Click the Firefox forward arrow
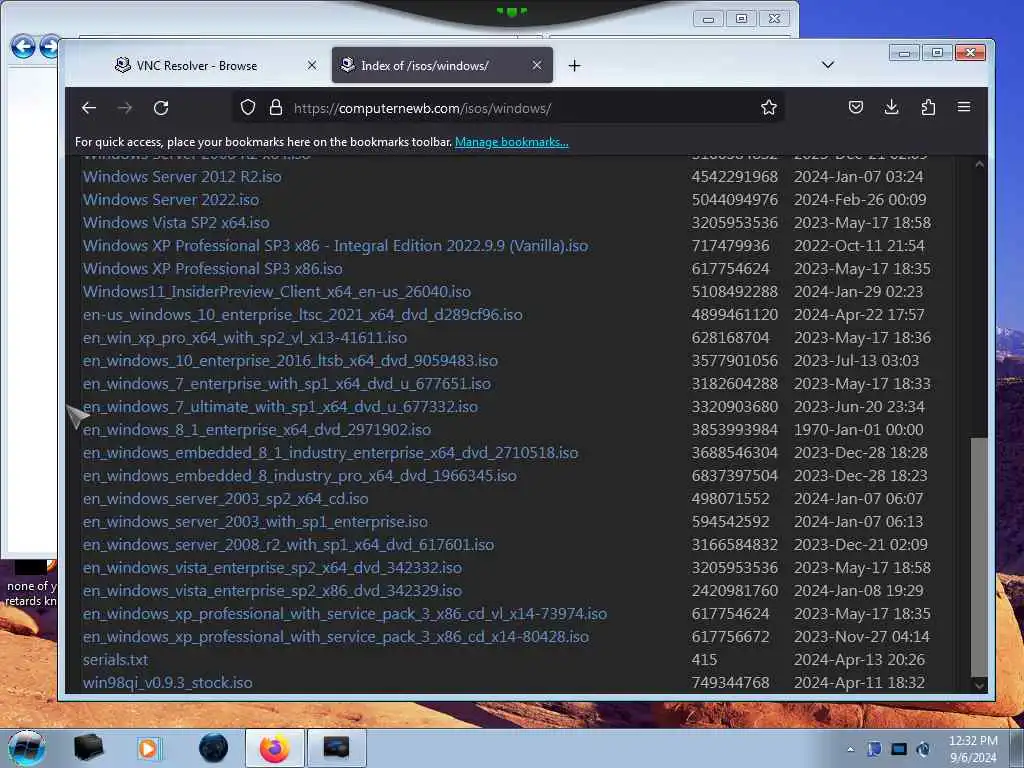 click(125, 108)
